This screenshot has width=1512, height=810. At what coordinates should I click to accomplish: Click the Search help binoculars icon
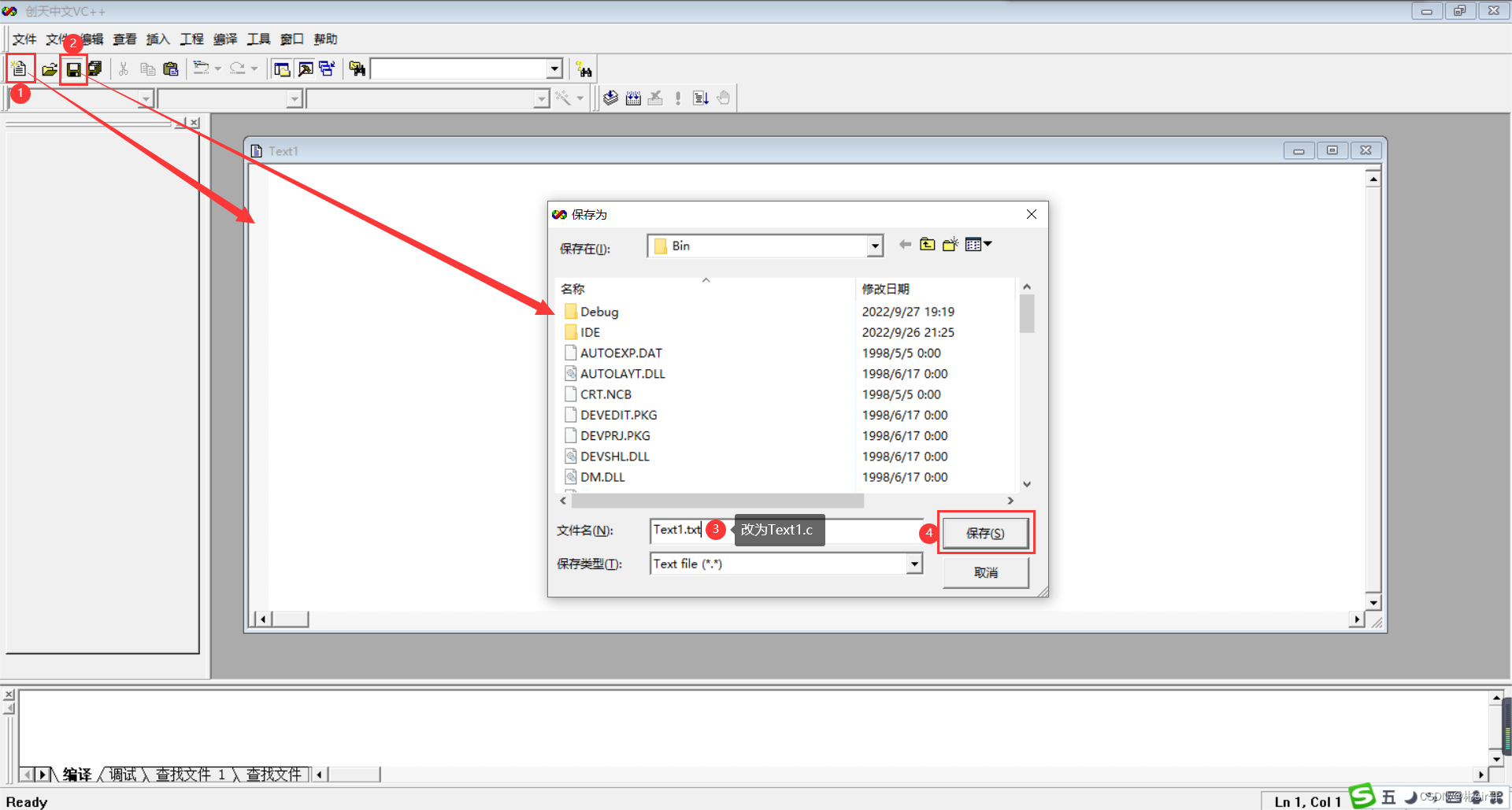[584, 69]
